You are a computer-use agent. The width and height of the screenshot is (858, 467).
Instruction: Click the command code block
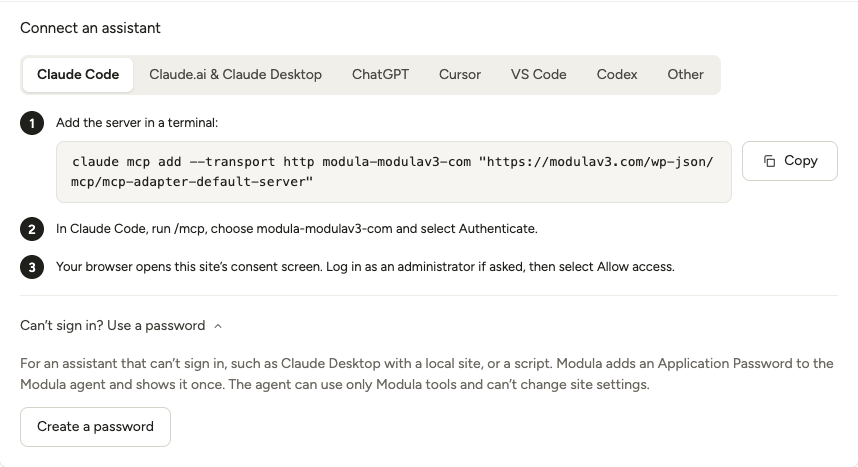tap(393, 172)
